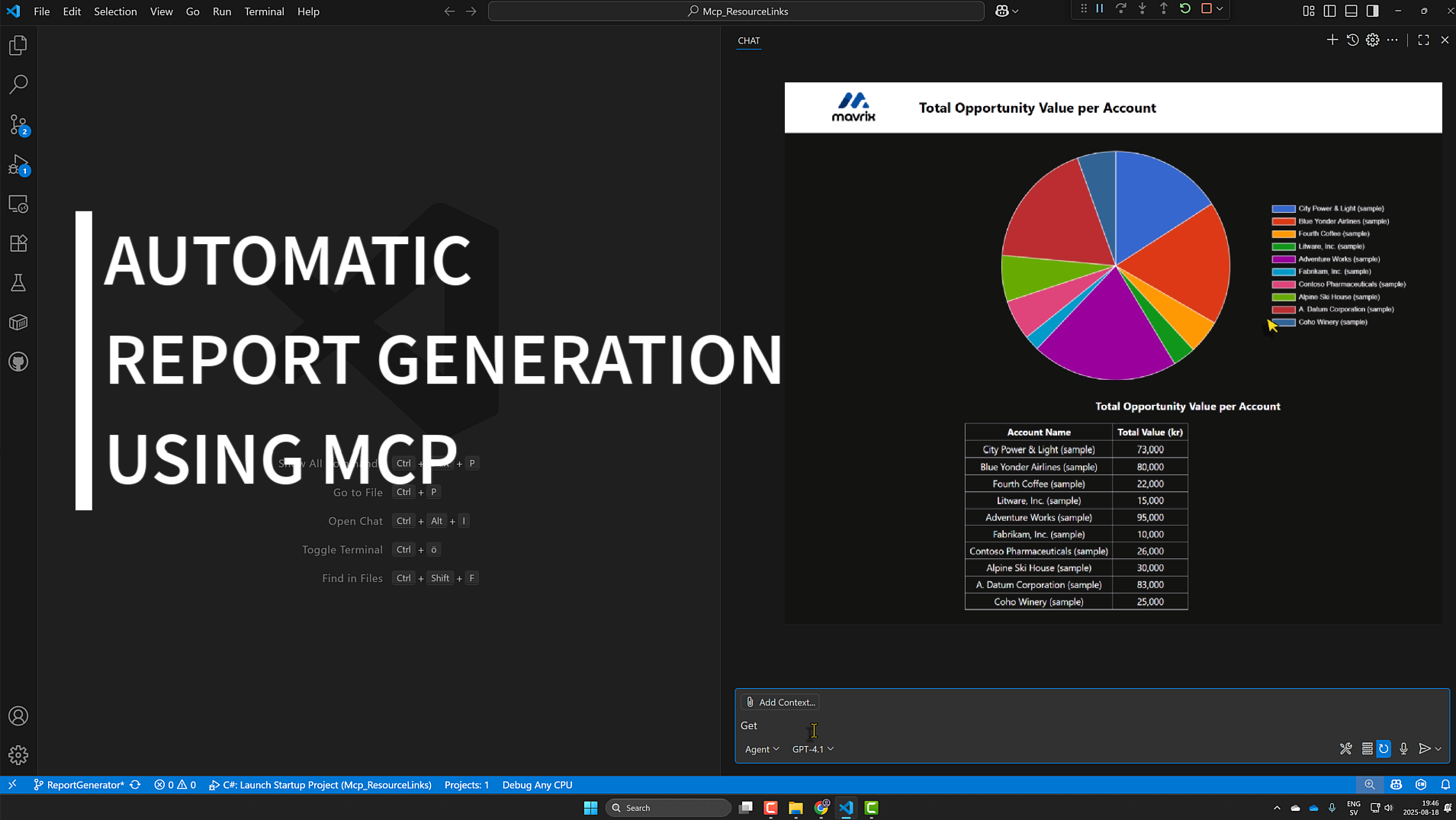Open the Manage gear in the activity bar

pyautogui.click(x=18, y=754)
